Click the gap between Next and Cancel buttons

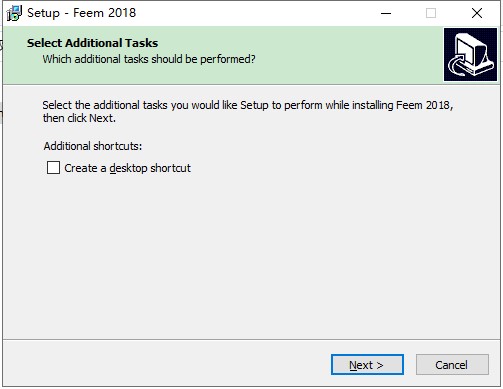click(x=410, y=365)
